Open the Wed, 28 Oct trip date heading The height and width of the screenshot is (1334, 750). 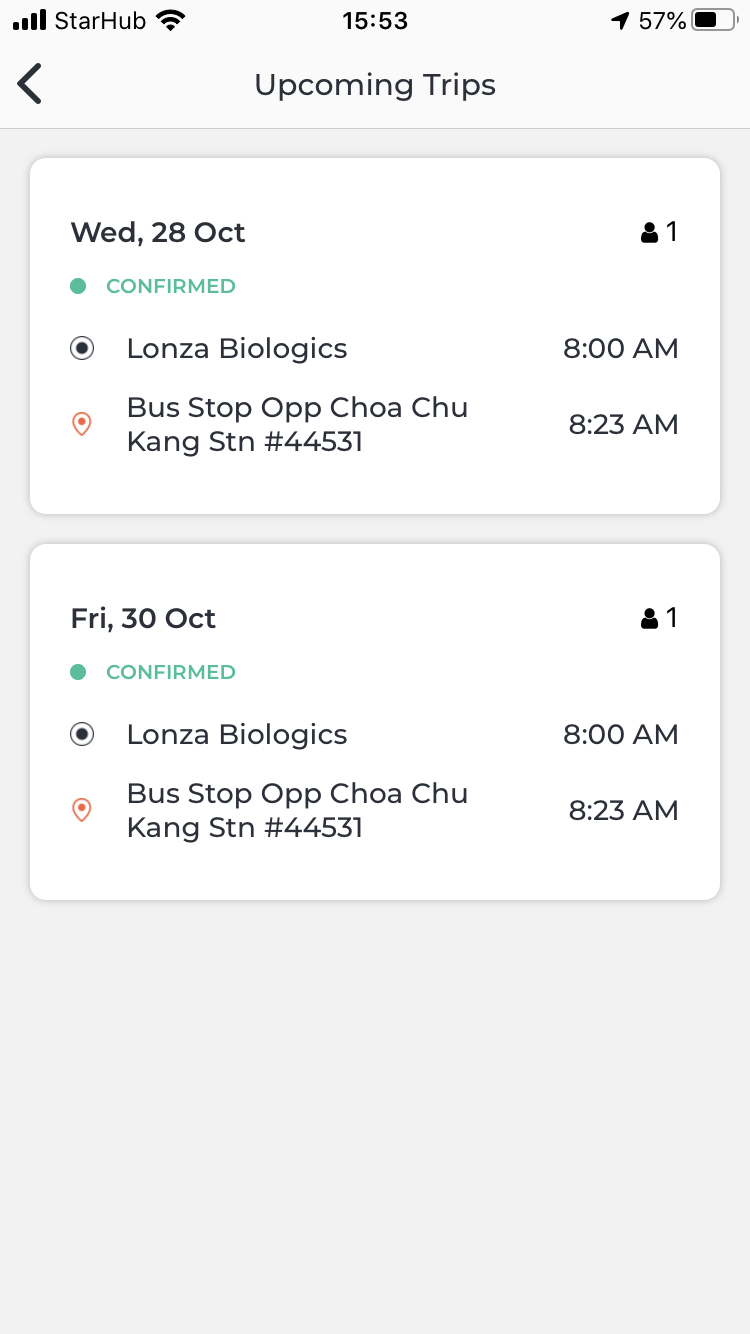pos(158,233)
